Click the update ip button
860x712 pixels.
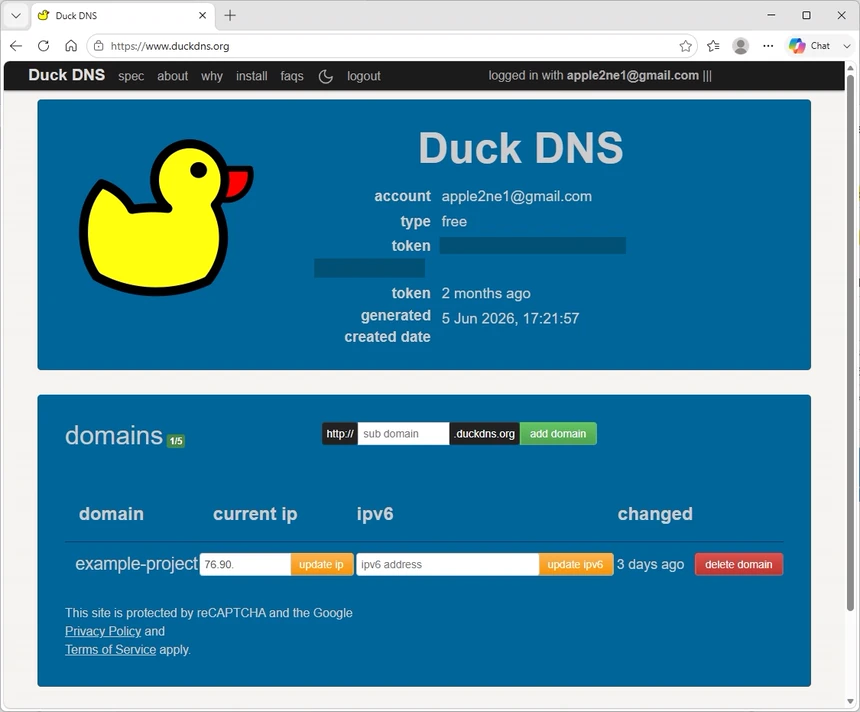coord(321,564)
